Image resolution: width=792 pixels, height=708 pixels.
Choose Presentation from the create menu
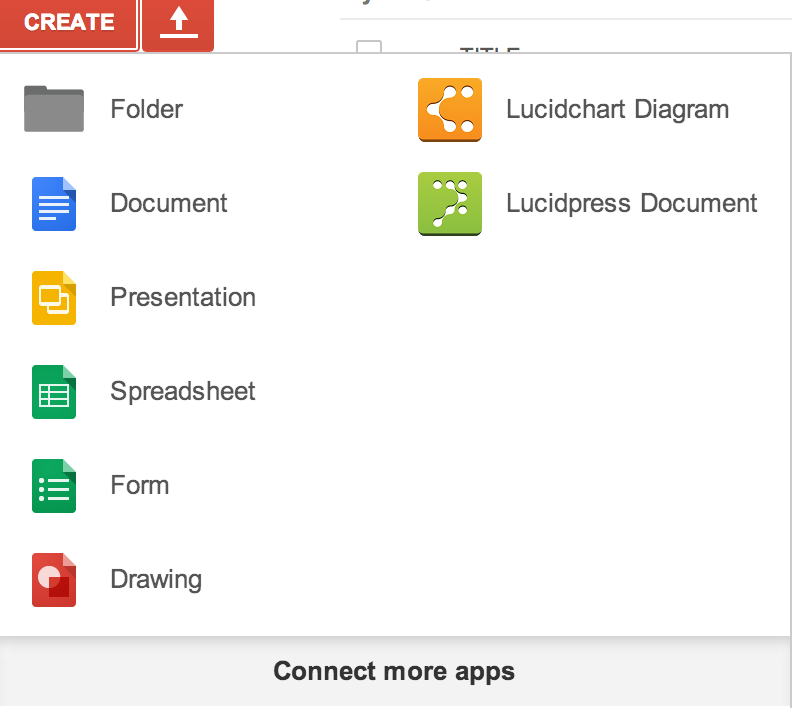pos(183,297)
